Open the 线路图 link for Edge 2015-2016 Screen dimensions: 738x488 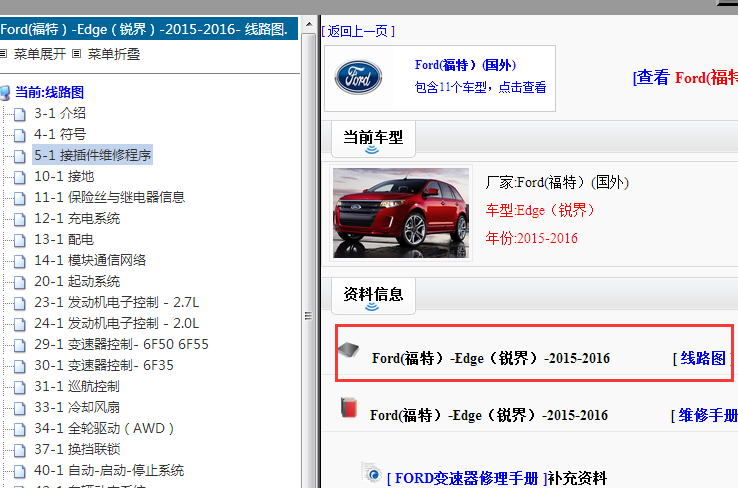(703, 359)
